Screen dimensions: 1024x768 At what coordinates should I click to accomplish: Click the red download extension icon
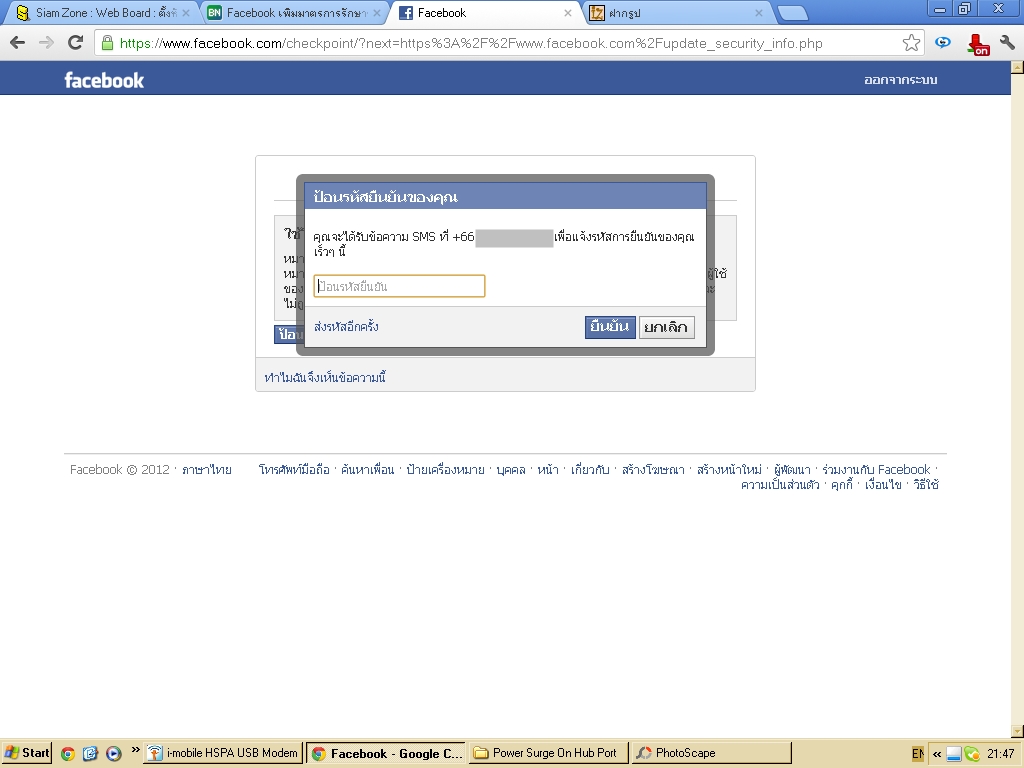coord(978,44)
